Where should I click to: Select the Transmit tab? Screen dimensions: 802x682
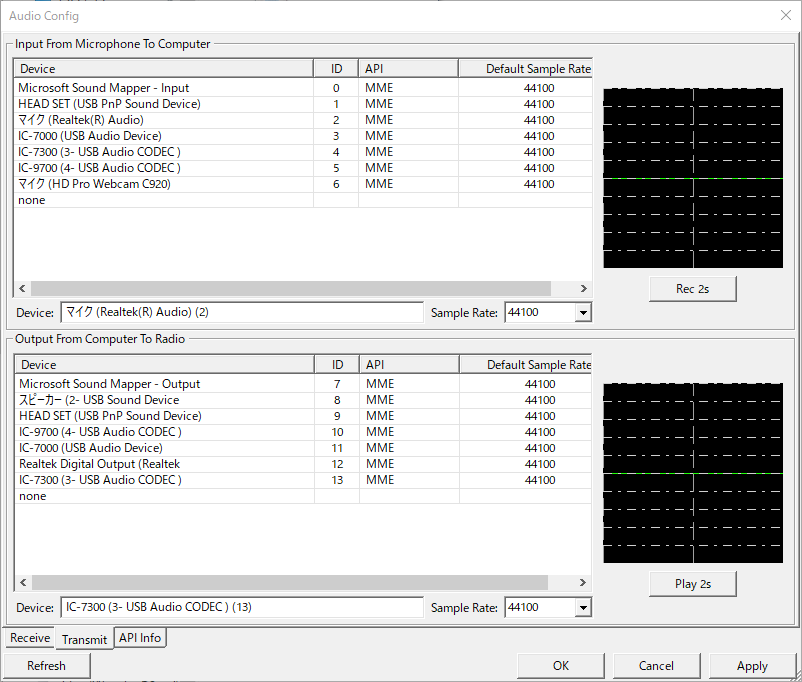point(84,639)
